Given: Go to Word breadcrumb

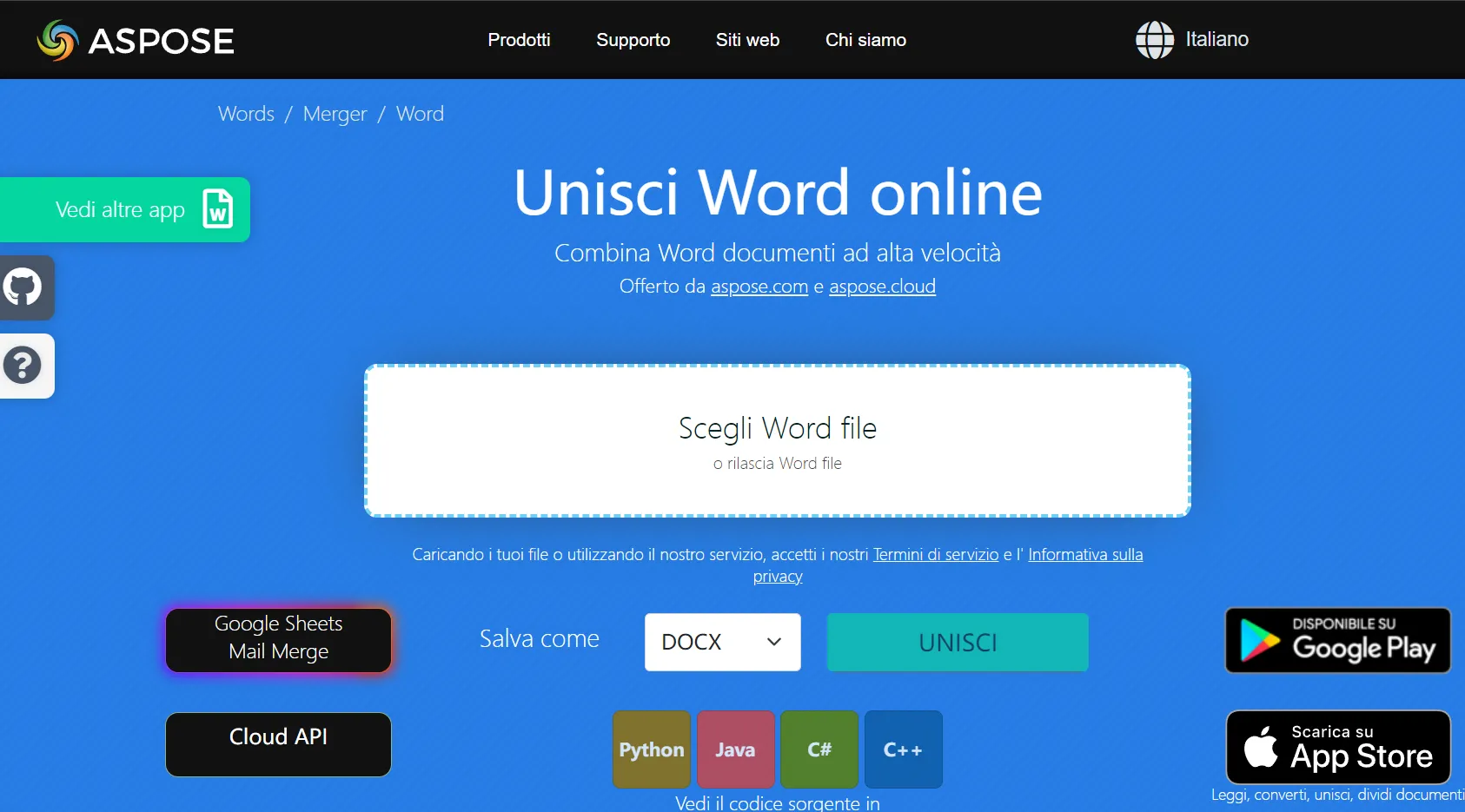Looking at the screenshot, I should pyautogui.click(x=420, y=114).
